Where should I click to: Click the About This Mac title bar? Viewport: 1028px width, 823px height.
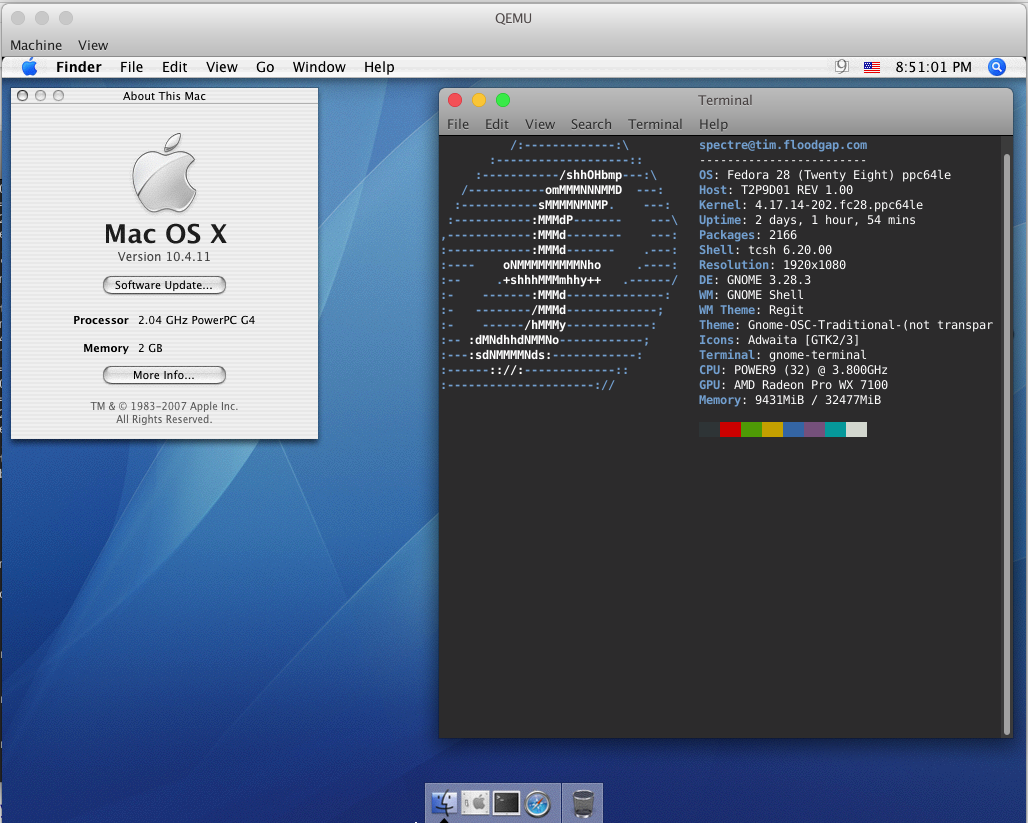[164, 96]
